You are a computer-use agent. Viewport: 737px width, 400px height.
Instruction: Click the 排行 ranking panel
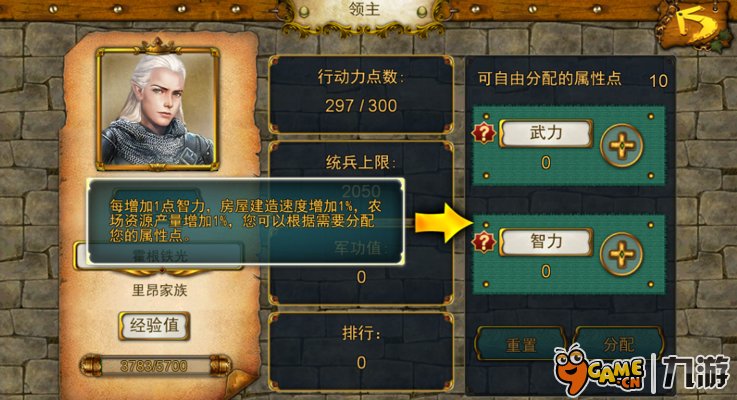pos(361,350)
